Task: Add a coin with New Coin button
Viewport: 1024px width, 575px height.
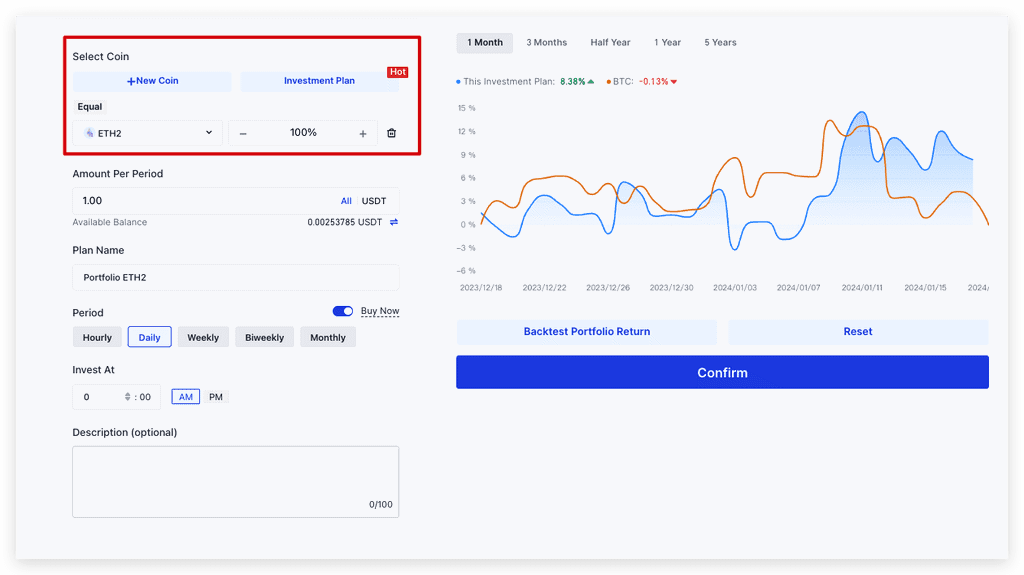Action: click(x=152, y=81)
